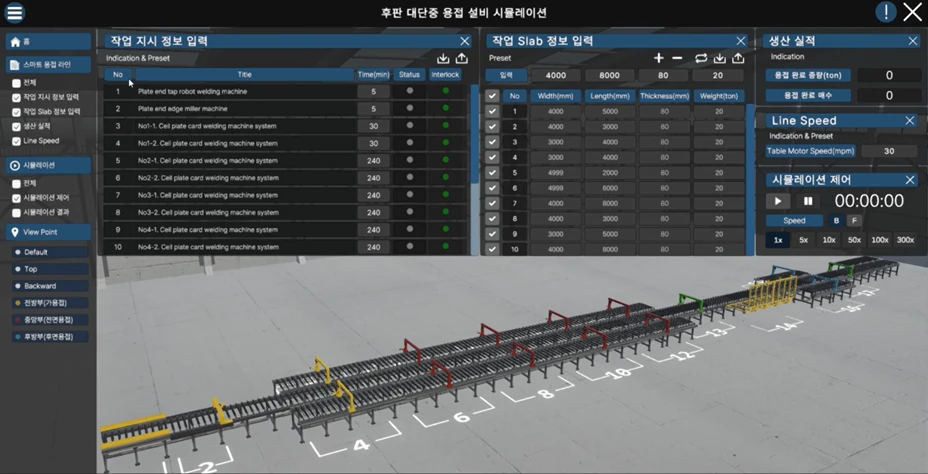Screen dimensions: 928x474
Task: Toggle 전체 checkbox under 스마트 용접 라인
Action: pyautogui.click(x=17, y=83)
